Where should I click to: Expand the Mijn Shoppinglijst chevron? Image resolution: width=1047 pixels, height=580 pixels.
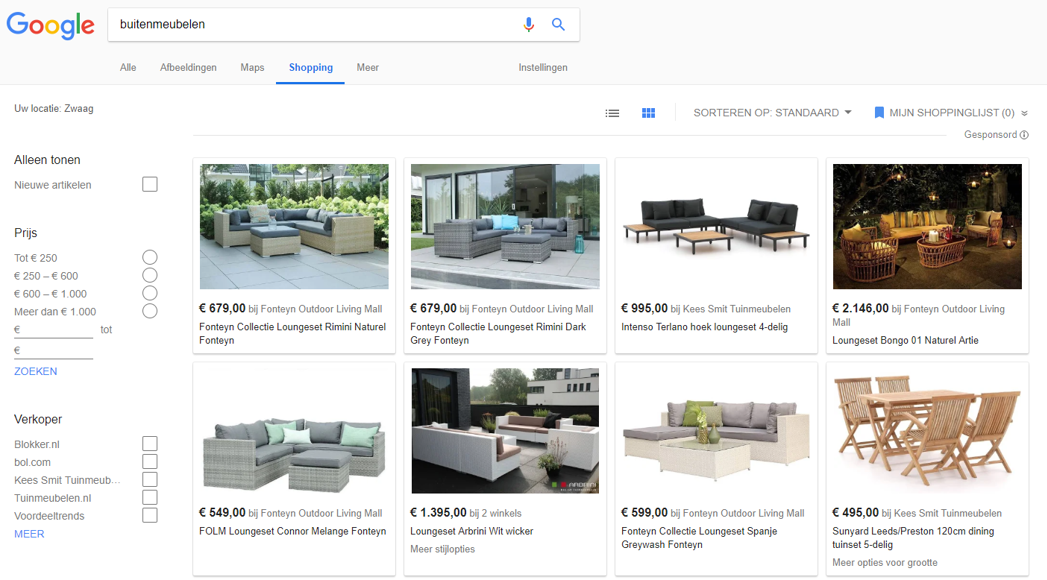click(1024, 114)
